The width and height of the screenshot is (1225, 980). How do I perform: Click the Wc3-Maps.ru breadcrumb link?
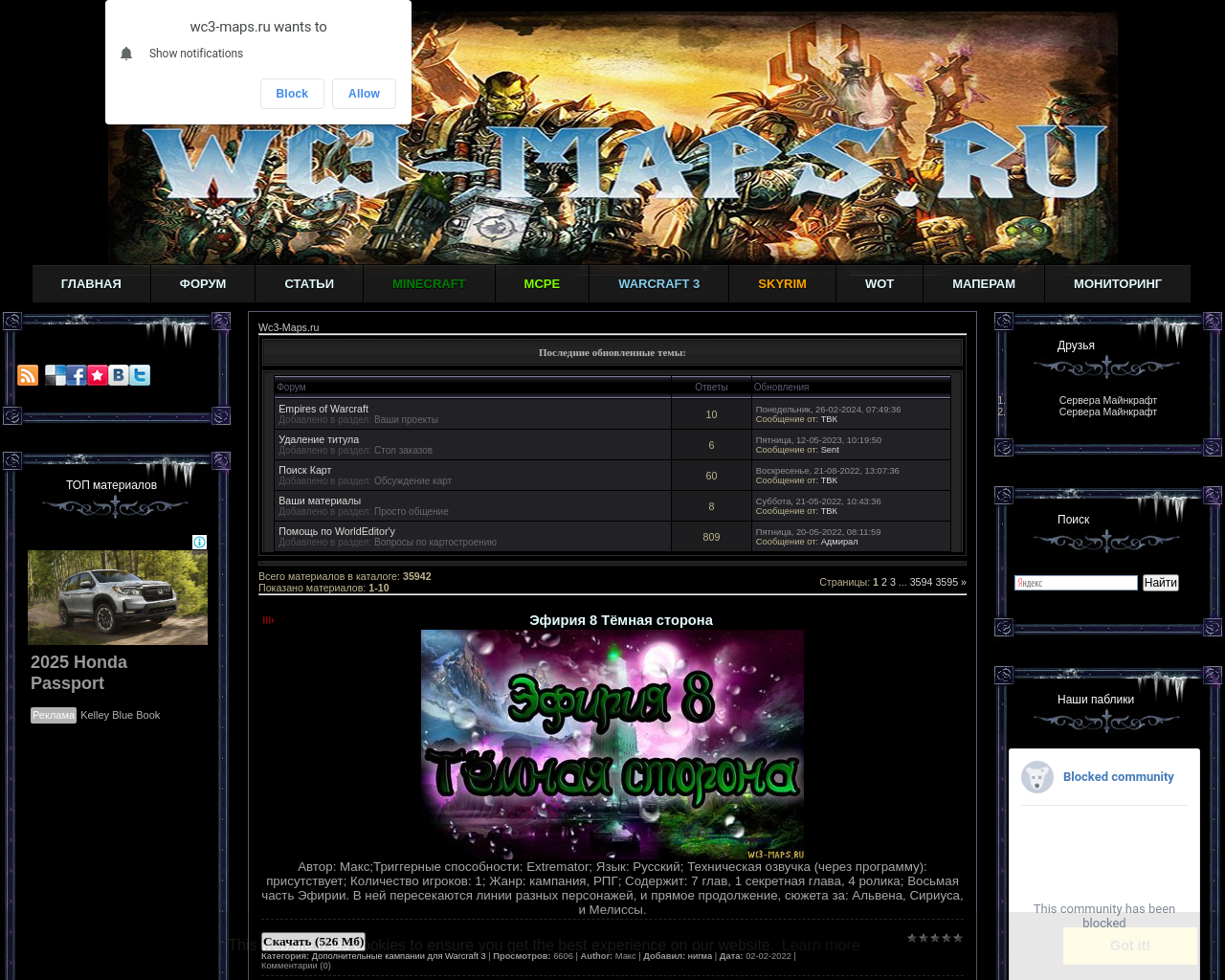pos(289,327)
